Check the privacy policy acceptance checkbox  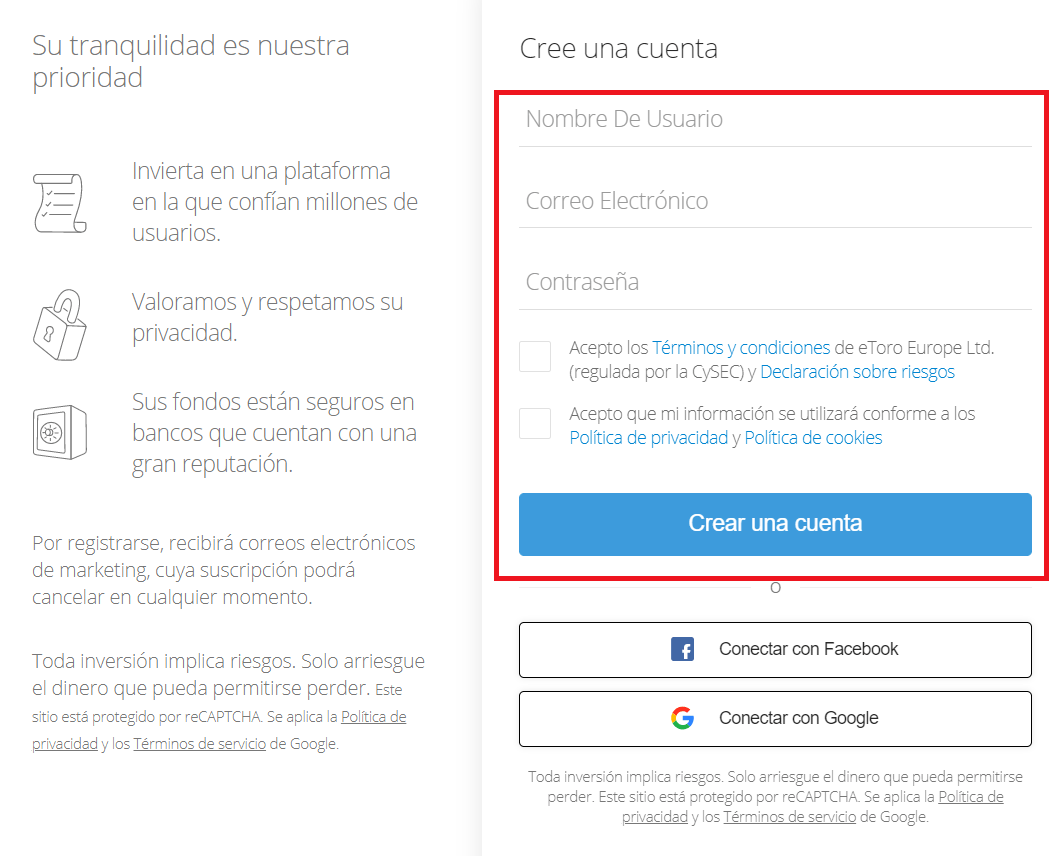535,424
